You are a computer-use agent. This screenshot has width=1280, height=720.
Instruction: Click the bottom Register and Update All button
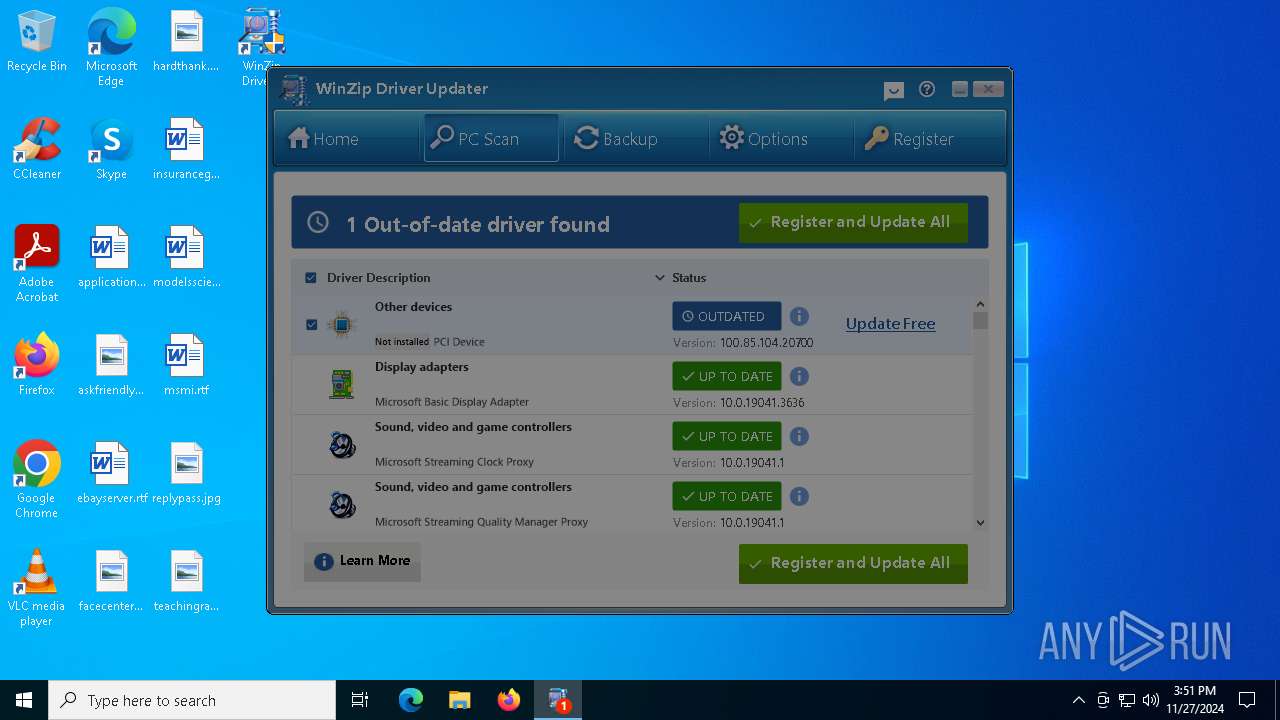[853, 563]
